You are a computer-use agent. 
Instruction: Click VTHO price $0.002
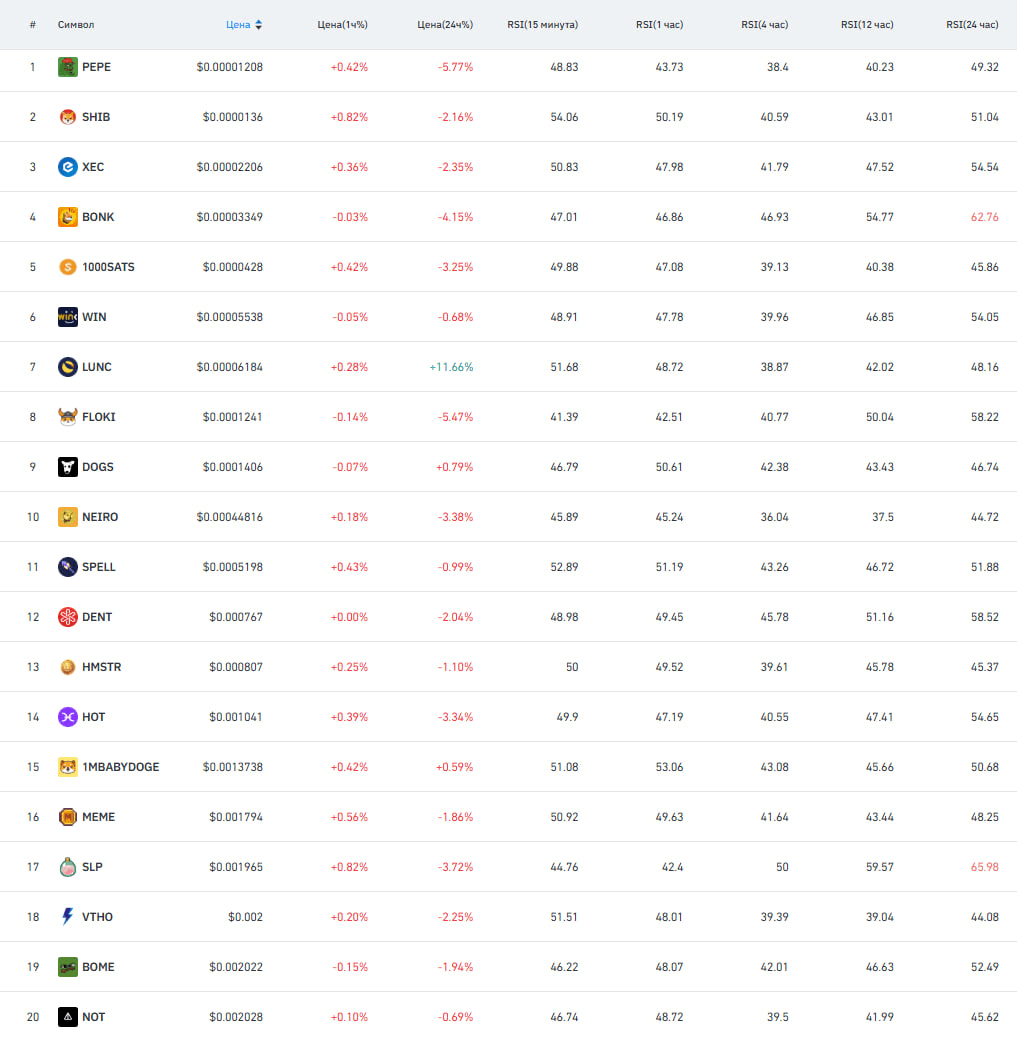245,917
